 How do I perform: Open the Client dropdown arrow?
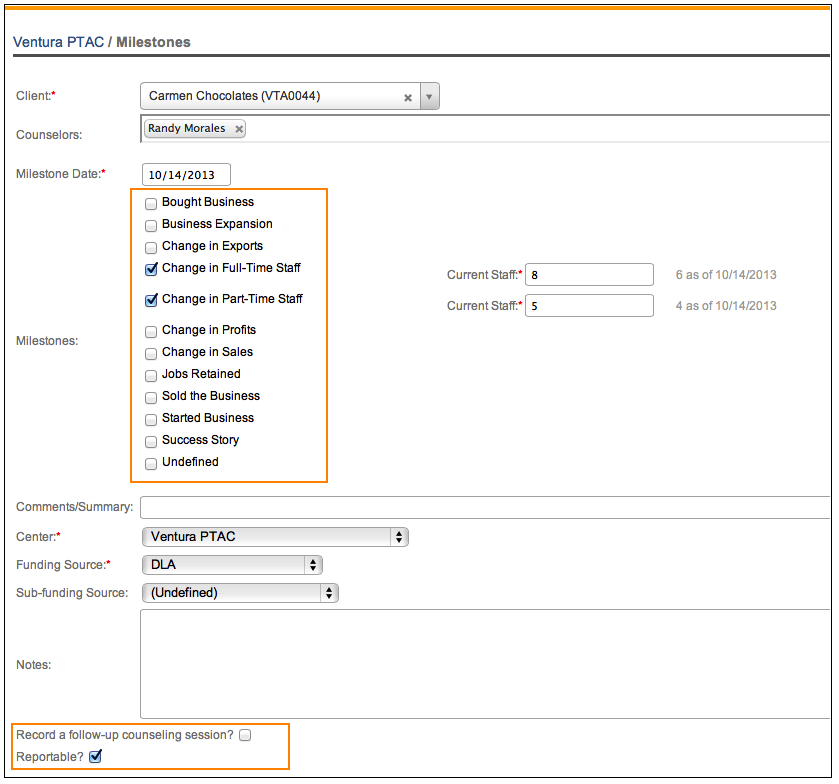(429, 97)
